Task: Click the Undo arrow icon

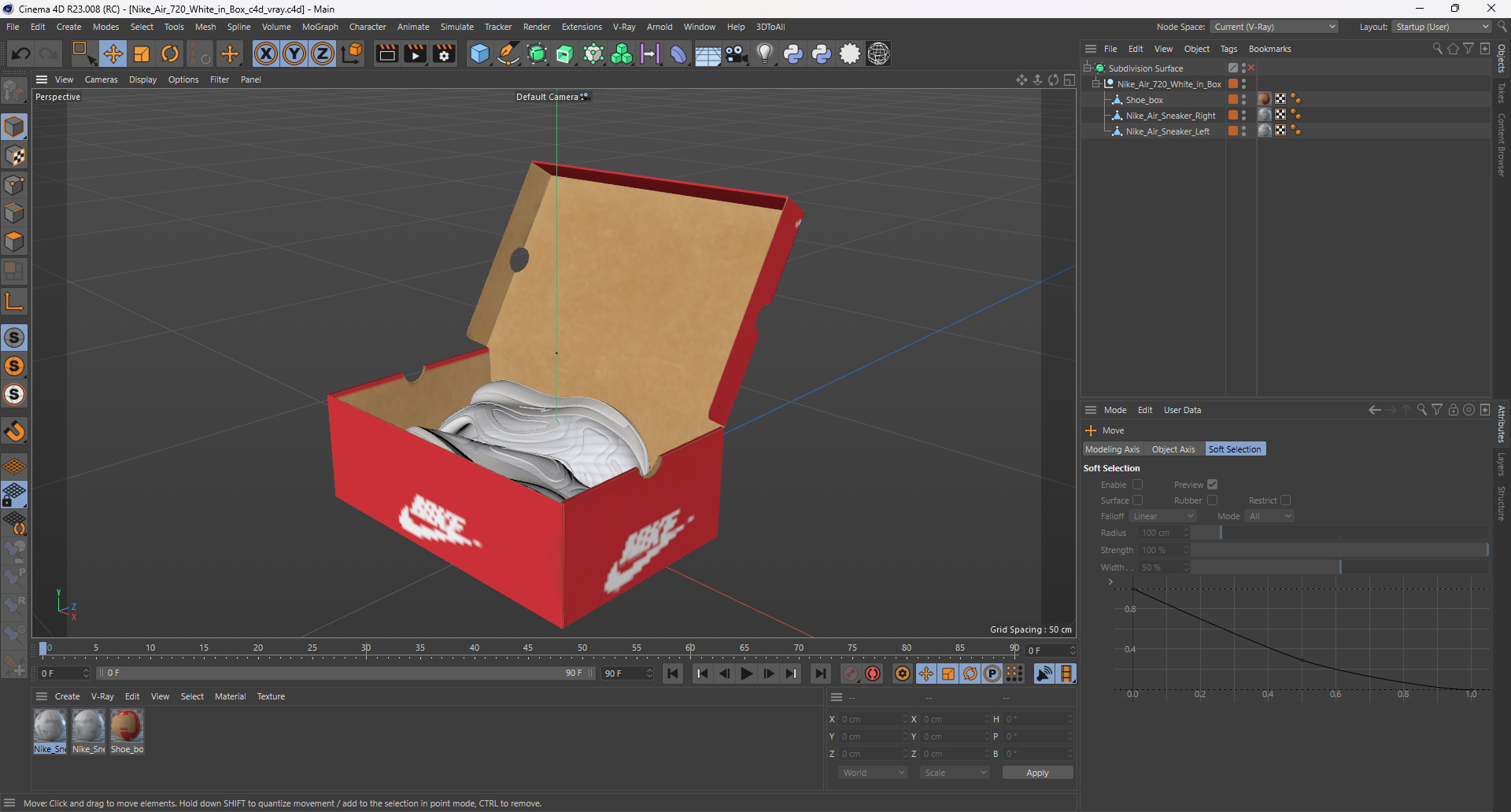Action: 21,54
